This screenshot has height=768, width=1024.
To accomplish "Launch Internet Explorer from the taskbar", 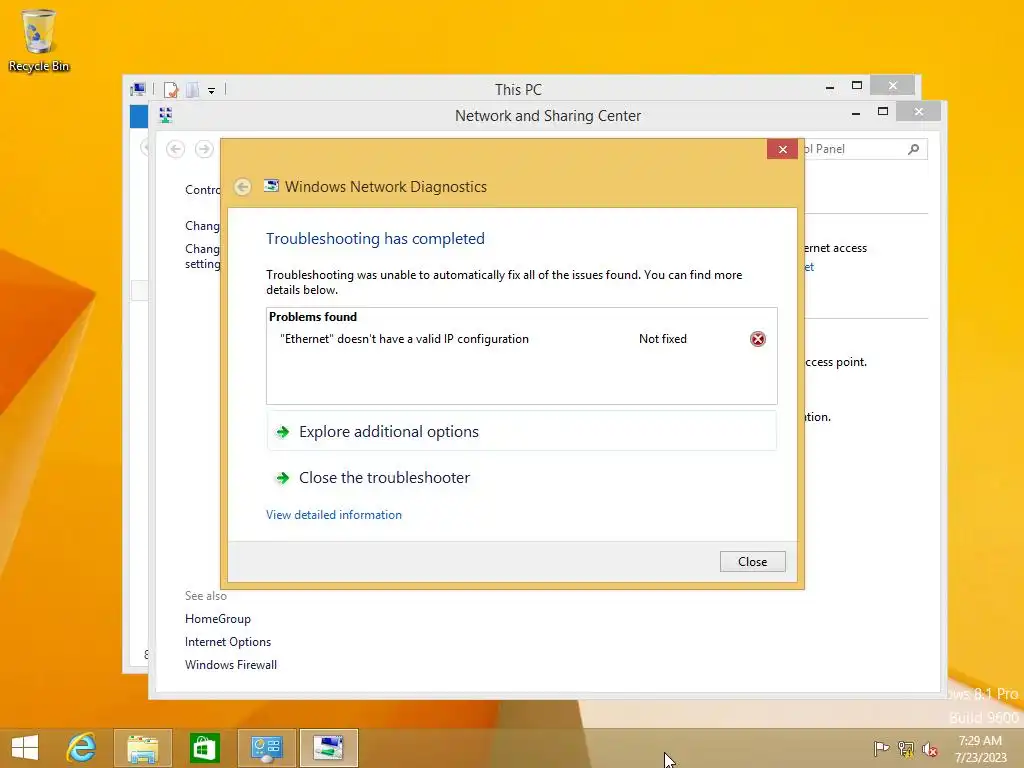I will tap(82, 748).
